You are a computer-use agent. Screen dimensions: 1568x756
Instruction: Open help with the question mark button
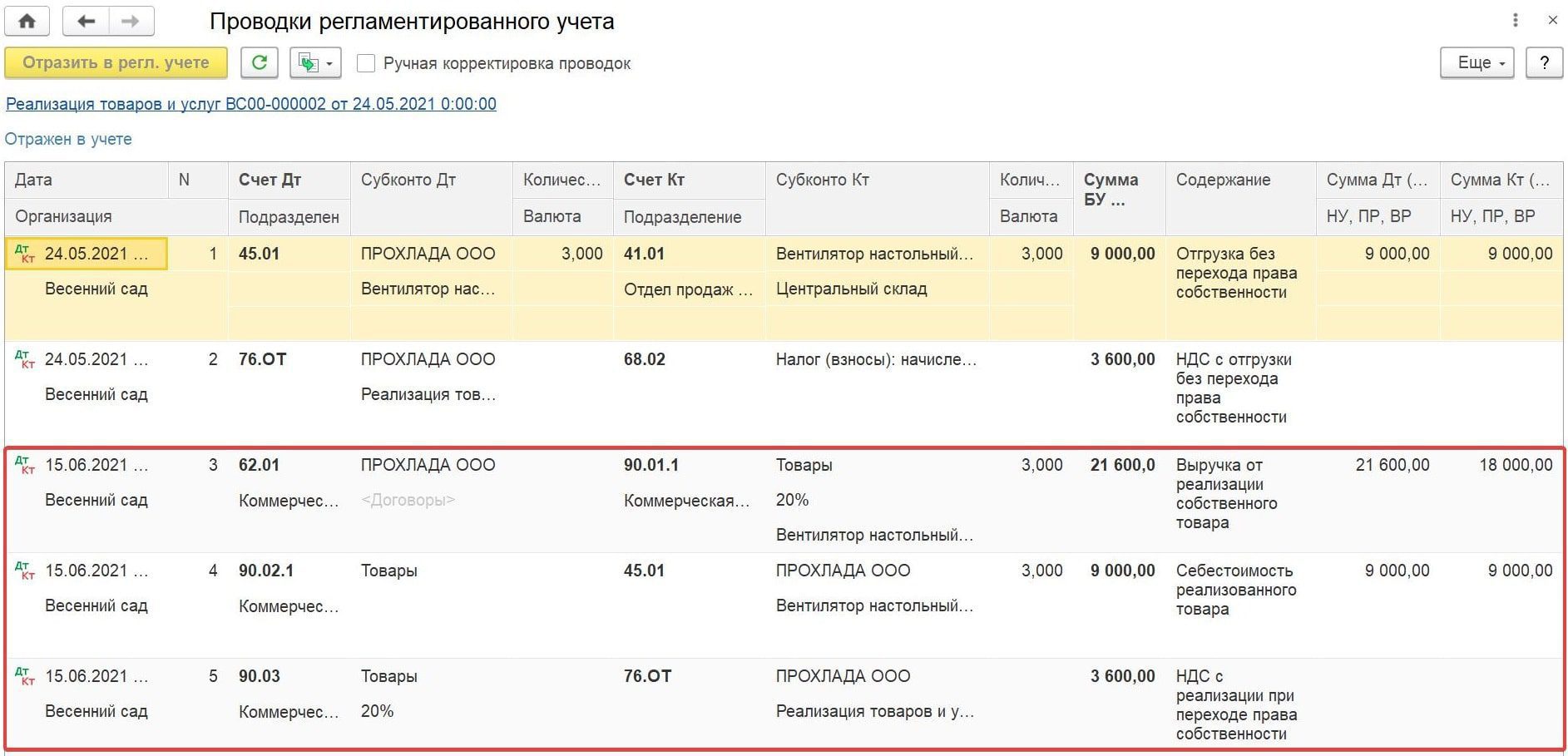tap(1544, 63)
